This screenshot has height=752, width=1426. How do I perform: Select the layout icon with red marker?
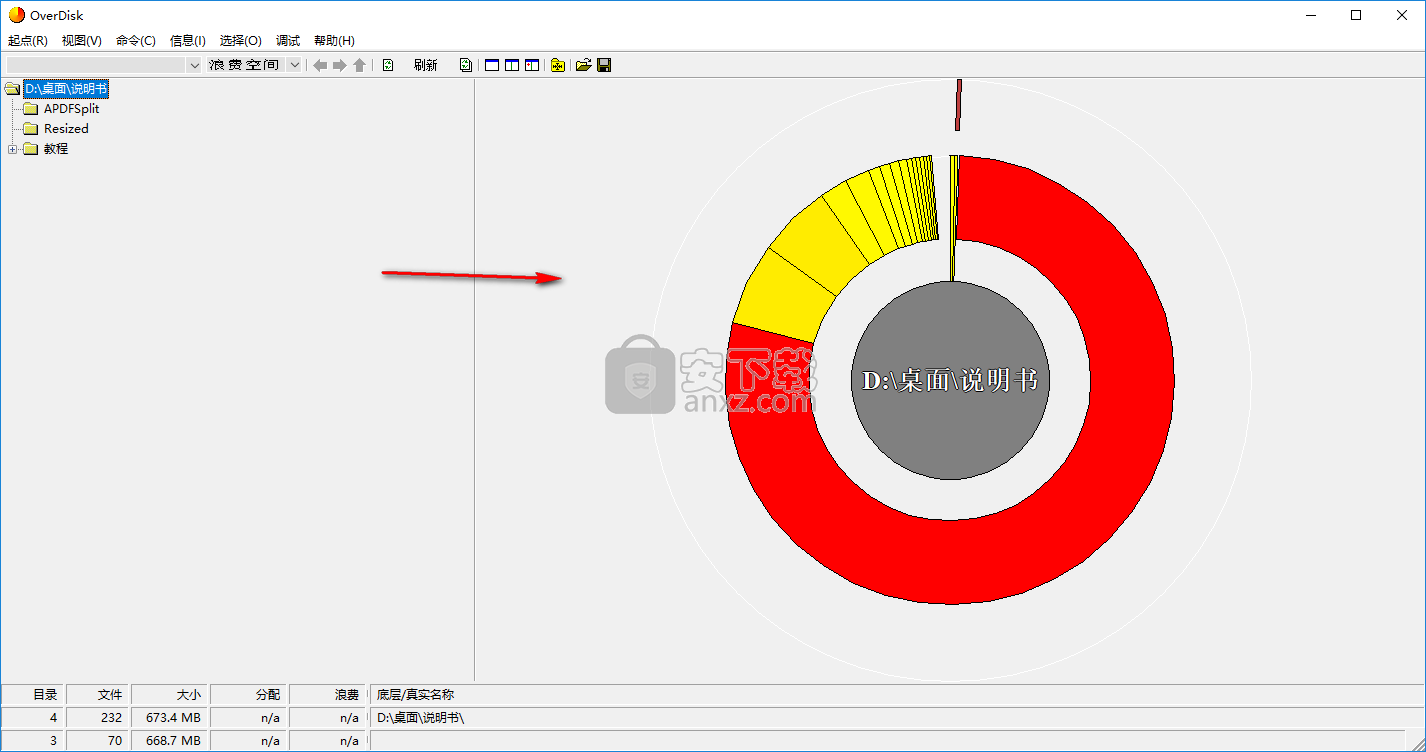[x=532, y=65]
